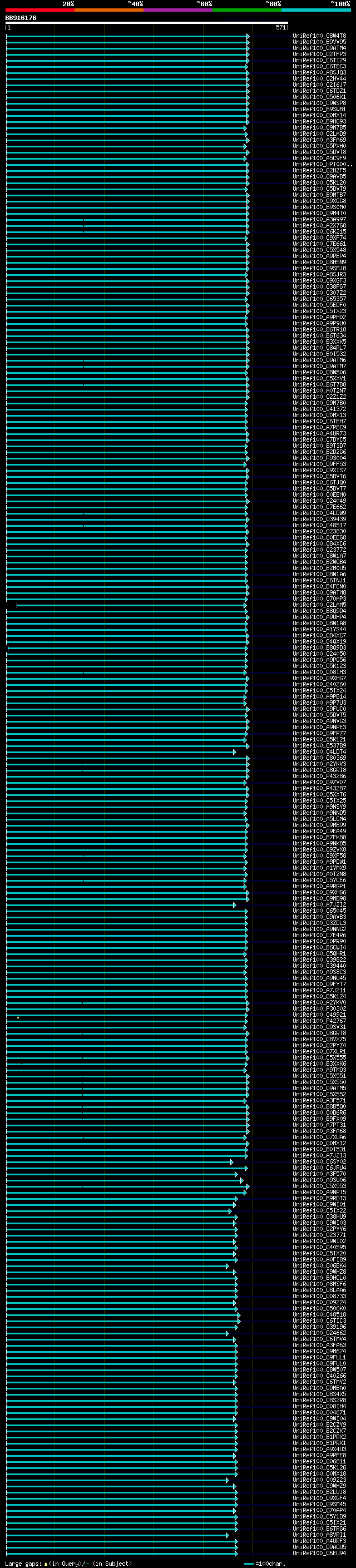Click the purple ~60% identity legend bar
The height and width of the screenshot is (1568, 356).
[x=177, y=10]
